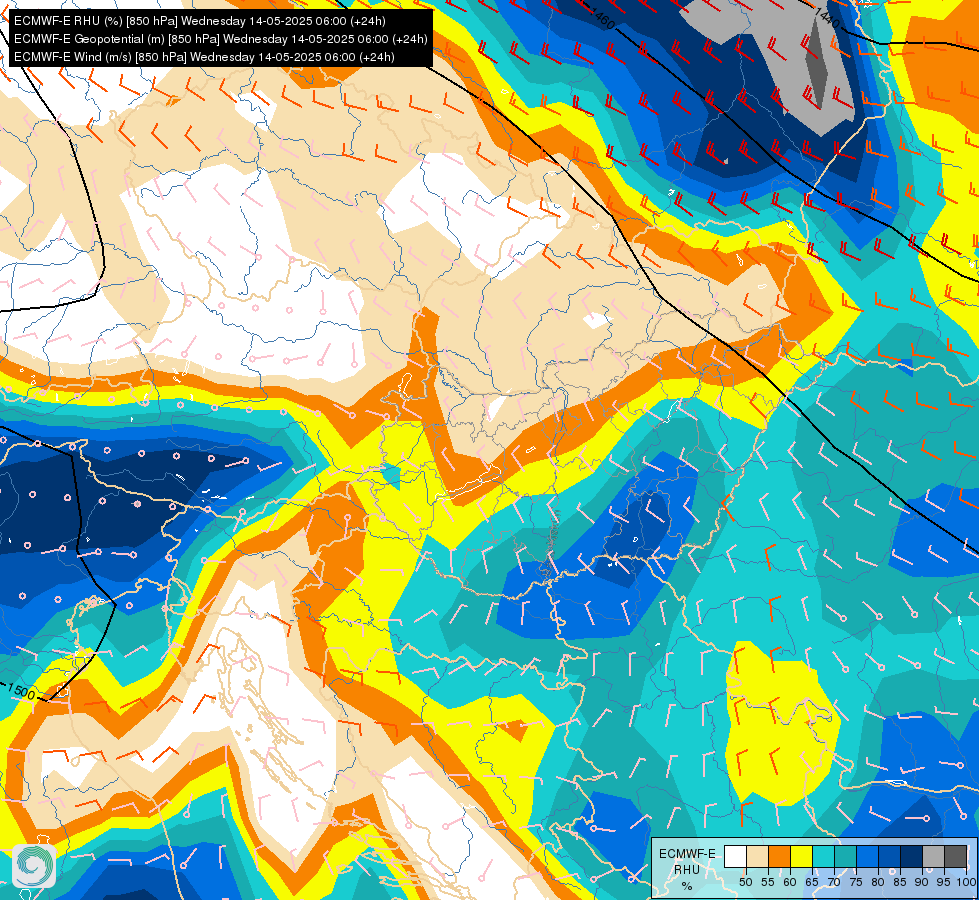Click the % unit label in the legend
979x900 pixels.
687,886
